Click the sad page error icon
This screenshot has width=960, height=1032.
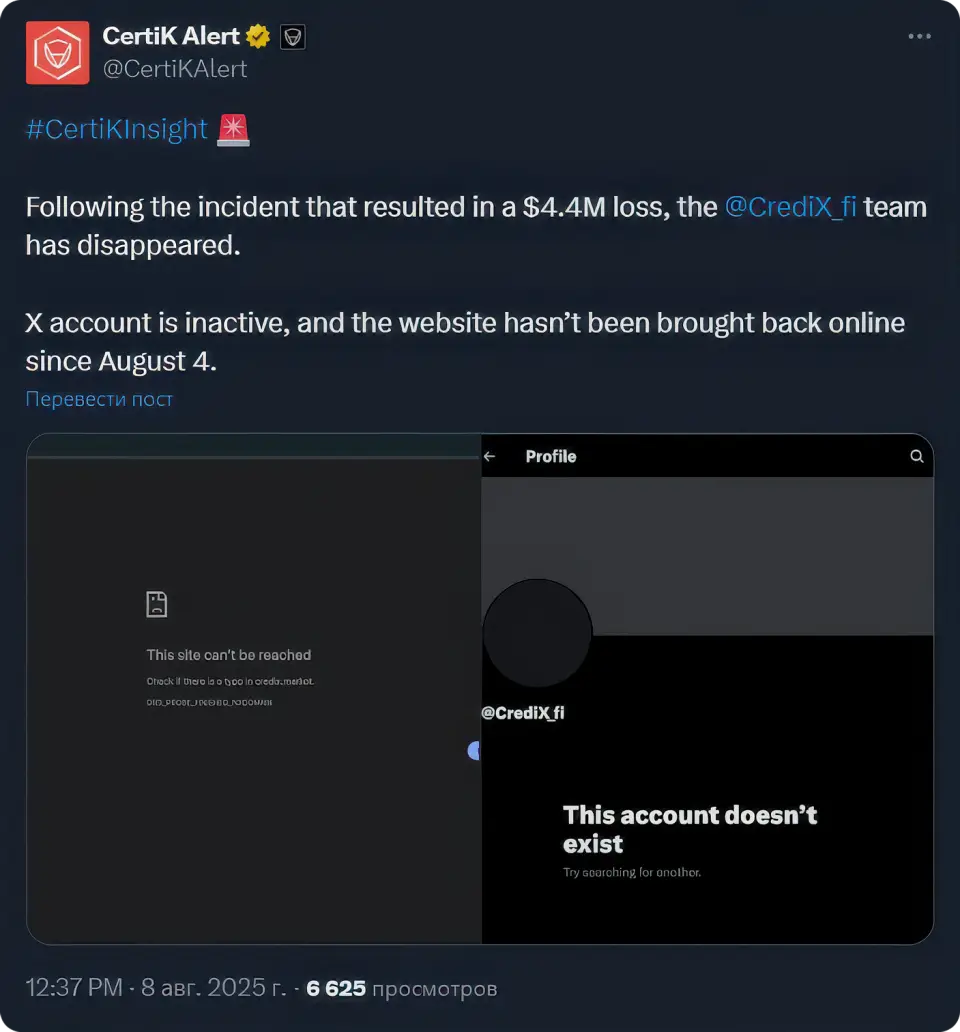157,604
